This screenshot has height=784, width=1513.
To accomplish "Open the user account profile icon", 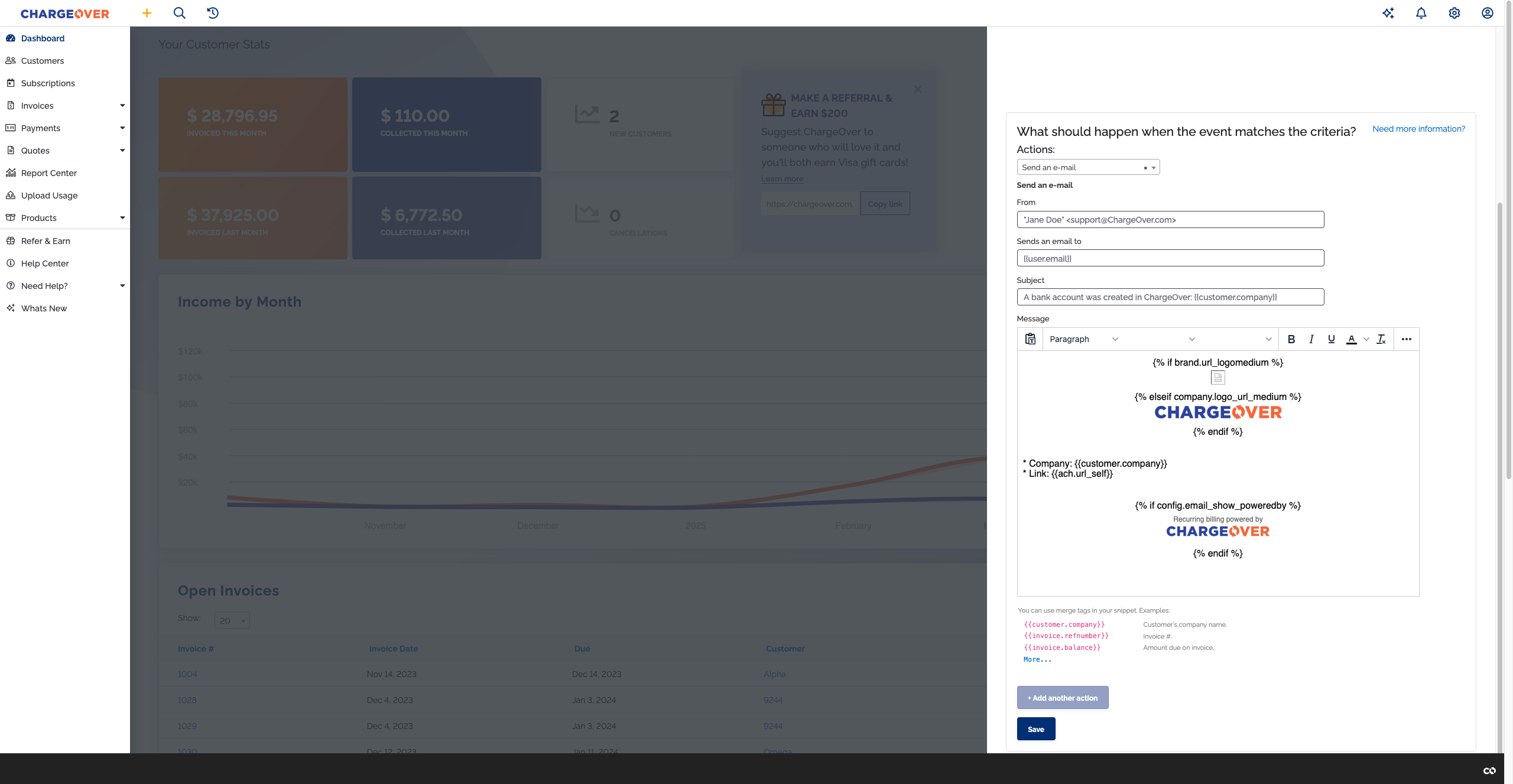I will [1487, 13].
